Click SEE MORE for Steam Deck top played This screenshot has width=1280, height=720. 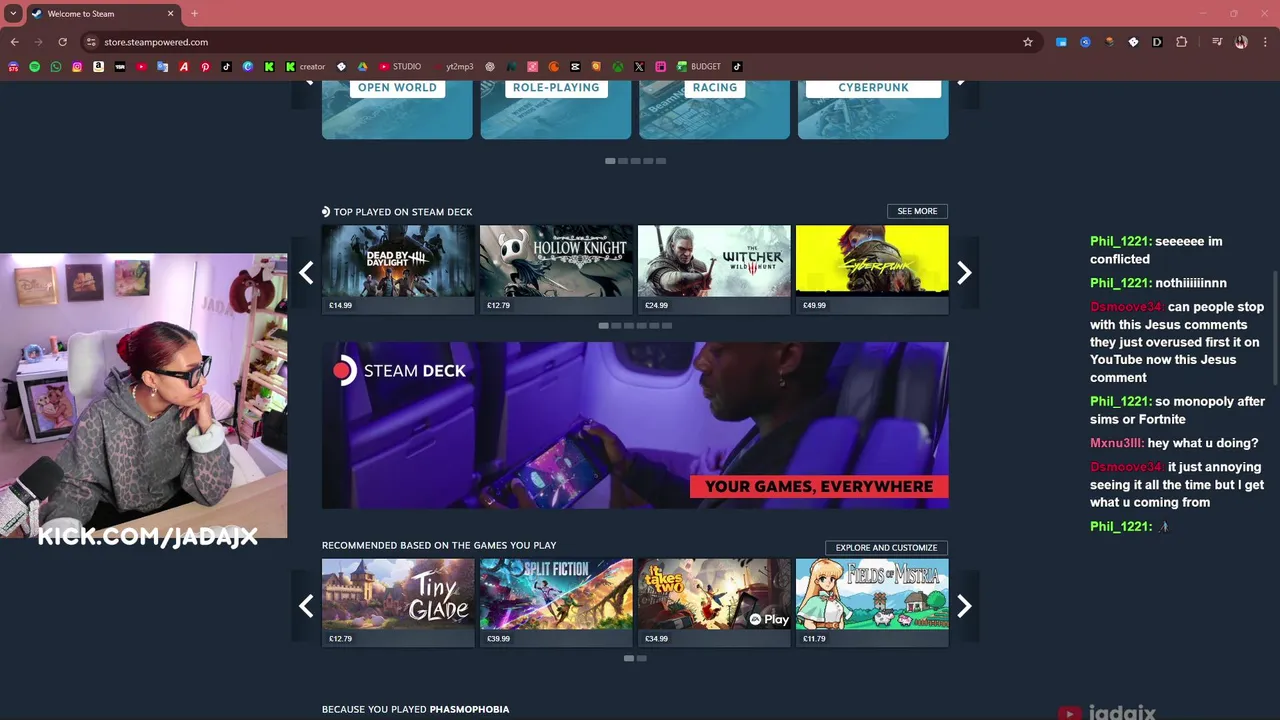point(917,211)
